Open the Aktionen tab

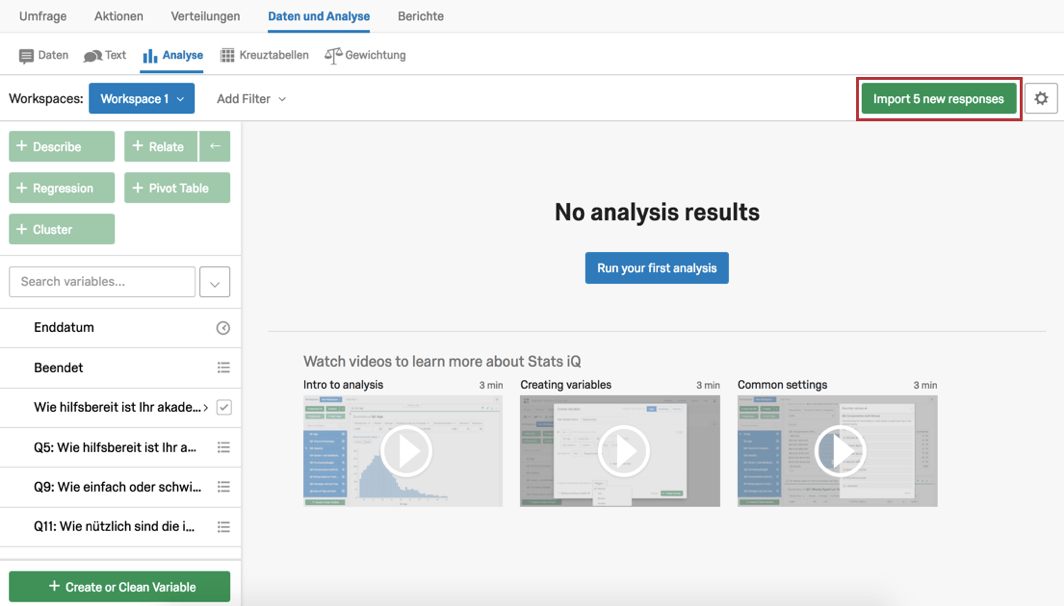point(119,16)
